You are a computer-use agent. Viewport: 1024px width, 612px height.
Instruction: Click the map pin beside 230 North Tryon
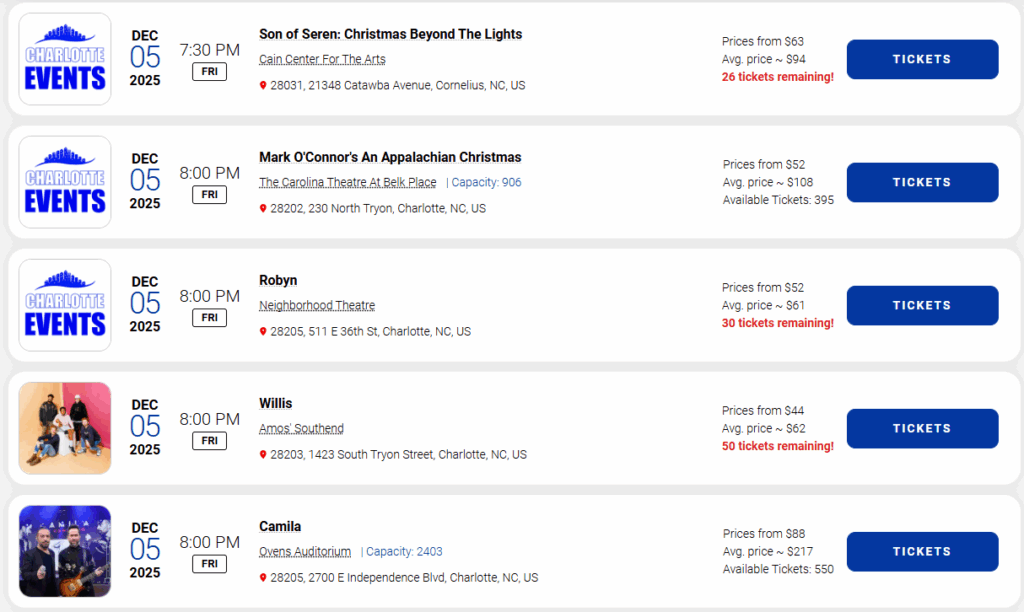[263, 209]
